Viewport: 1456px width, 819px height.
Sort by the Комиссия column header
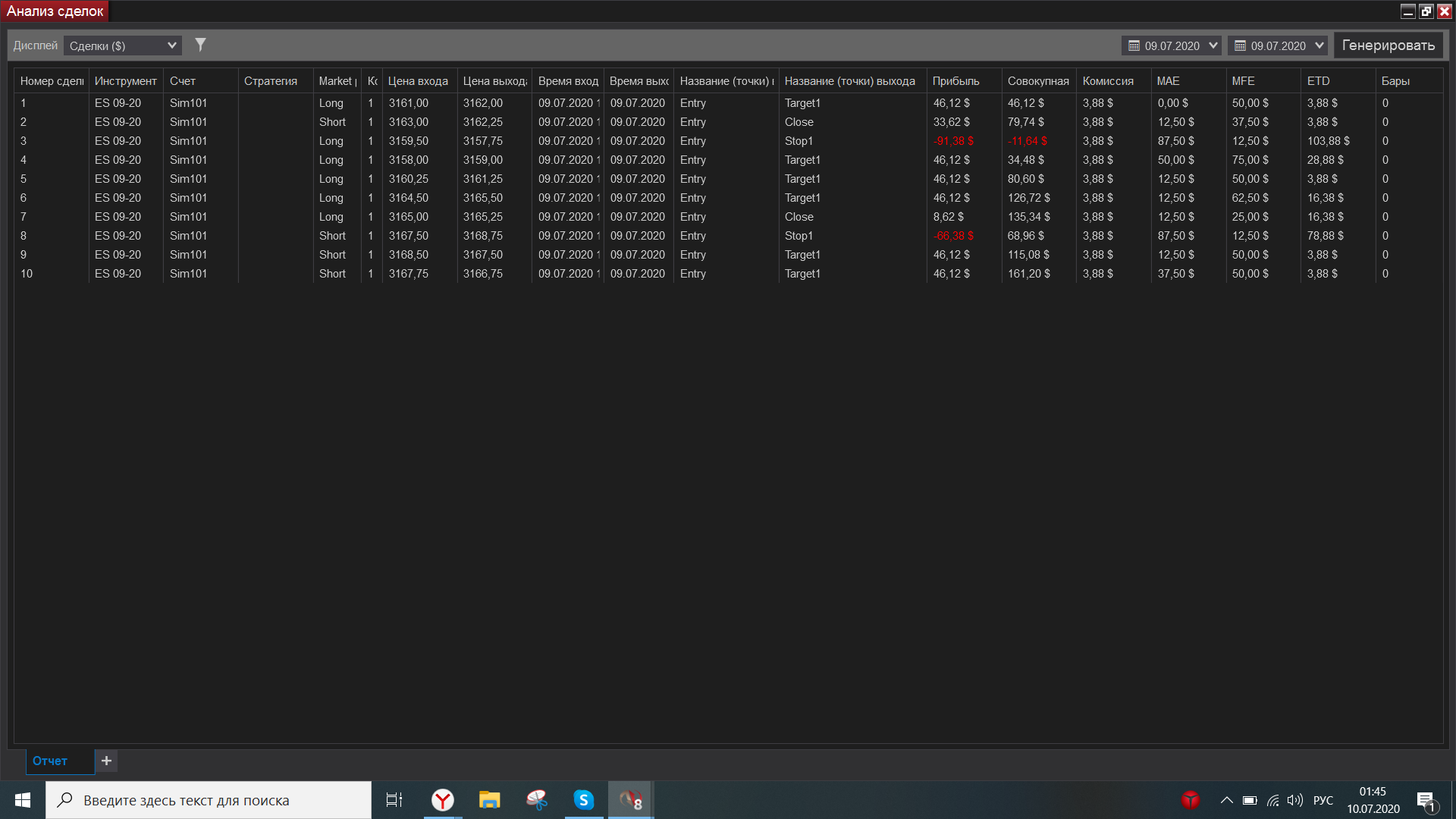pyautogui.click(x=1107, y=81)
